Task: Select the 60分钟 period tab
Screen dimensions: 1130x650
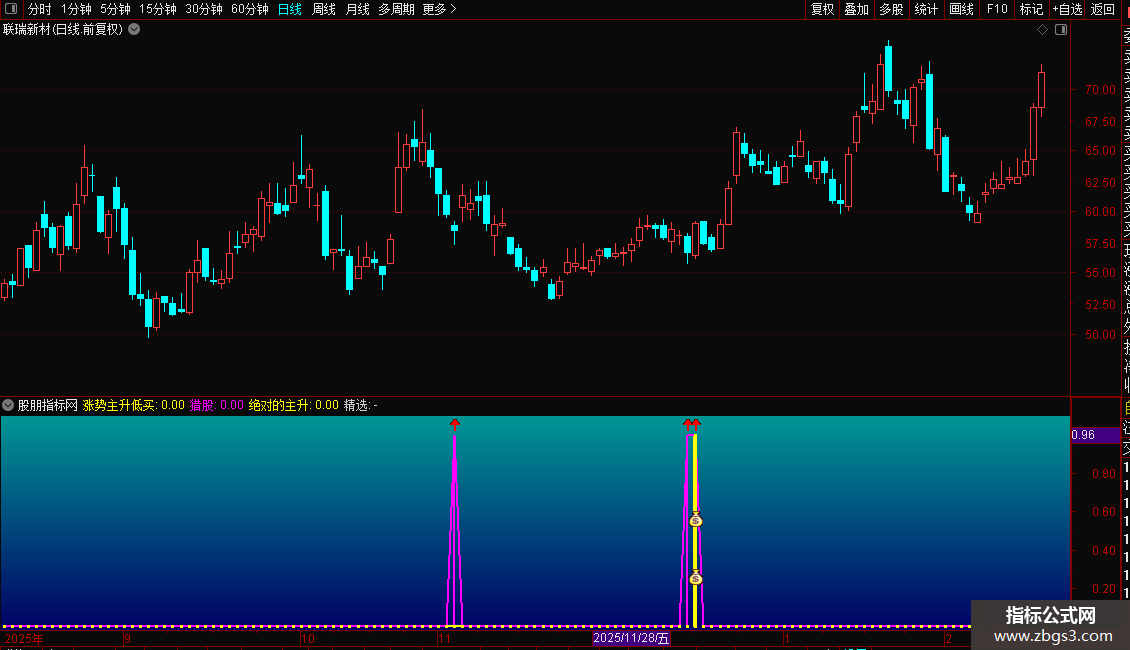Action: [x=250, y=9]
